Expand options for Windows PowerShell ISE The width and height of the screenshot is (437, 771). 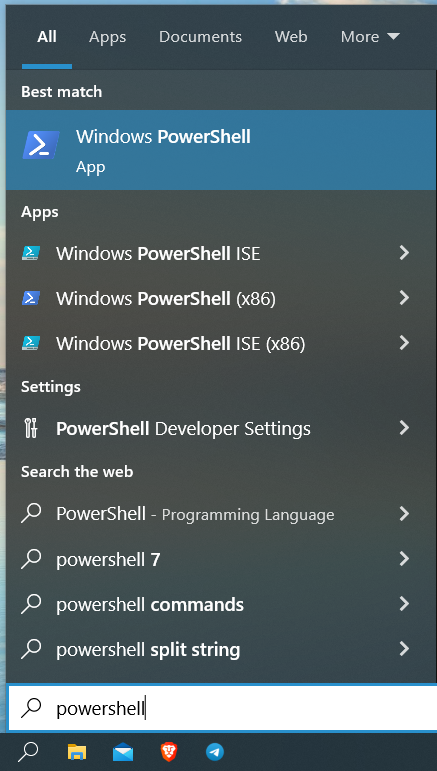(404, 253)
